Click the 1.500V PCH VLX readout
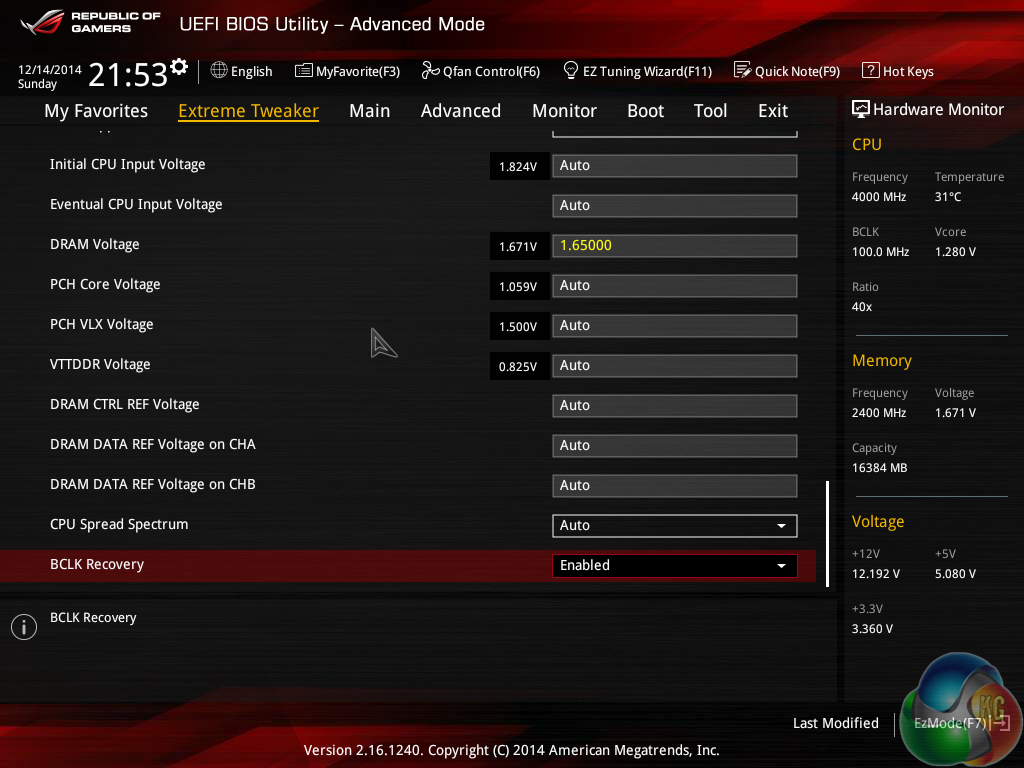The height and width of the screenshot is (768, 1024). point(519,327)
